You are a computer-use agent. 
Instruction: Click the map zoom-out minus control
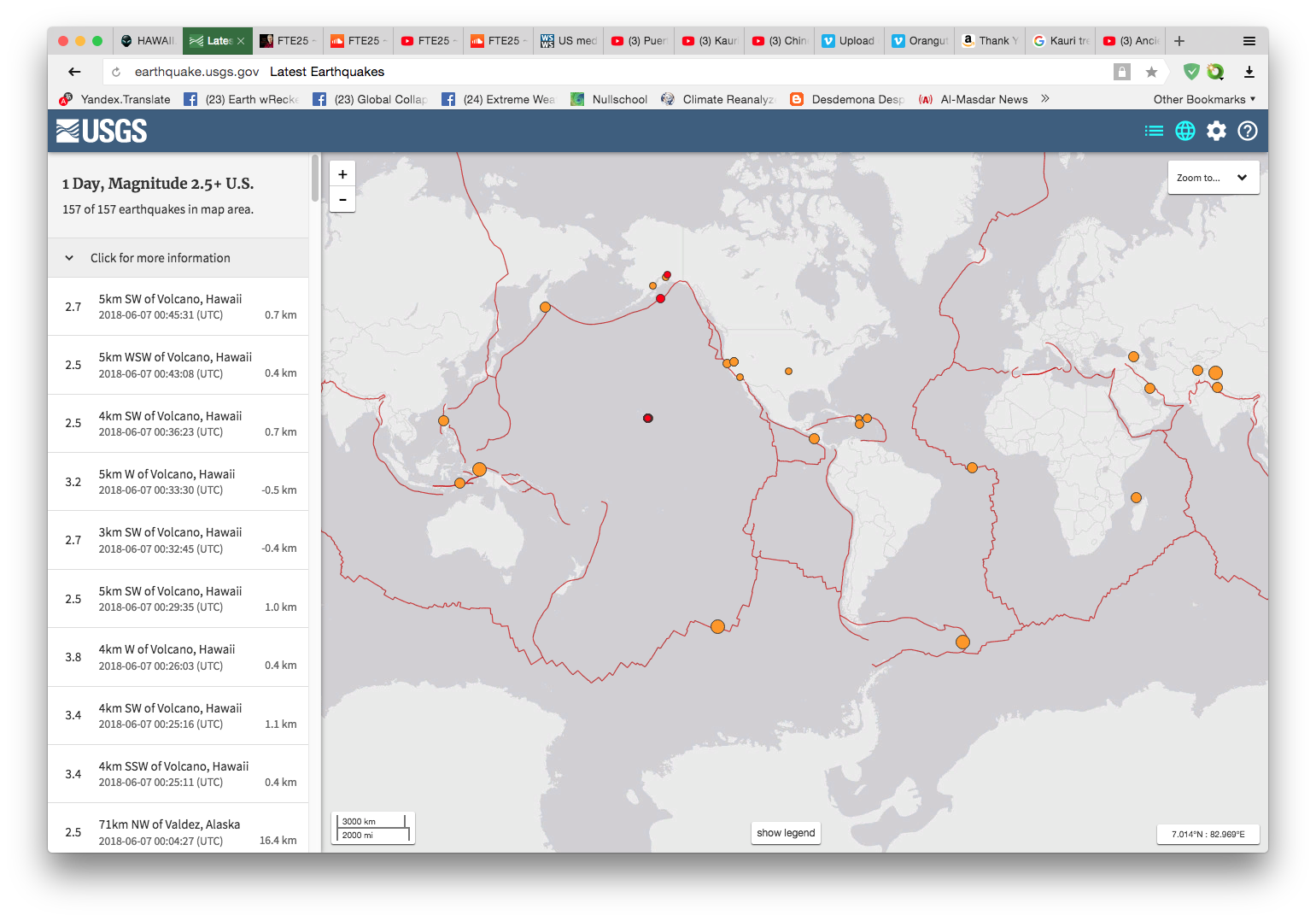point(342,200)
